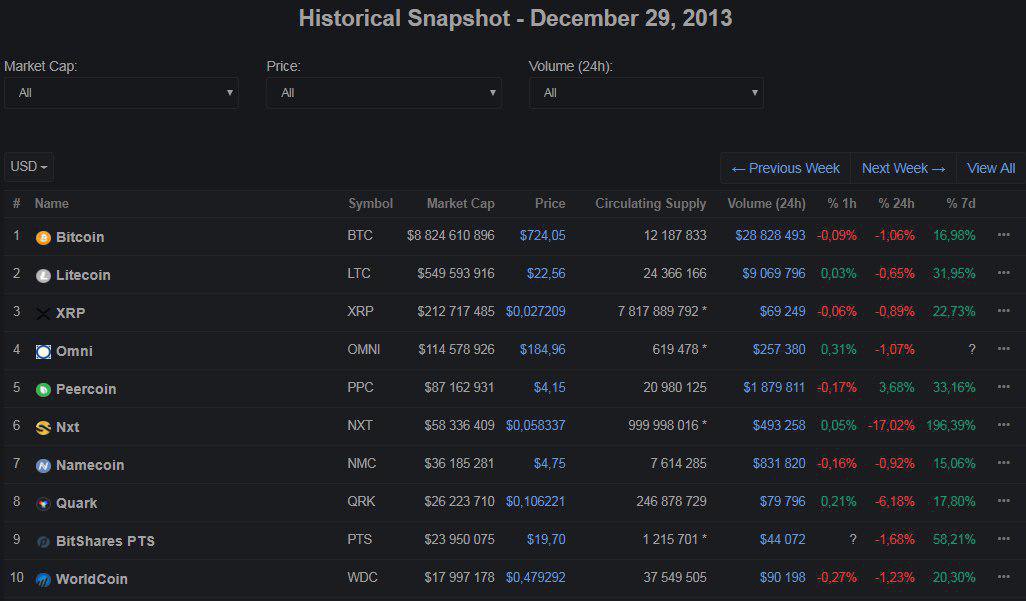The image size is (1026, 601).
Task: Open the three-dot menu in XRP row
Action: 1003,311
